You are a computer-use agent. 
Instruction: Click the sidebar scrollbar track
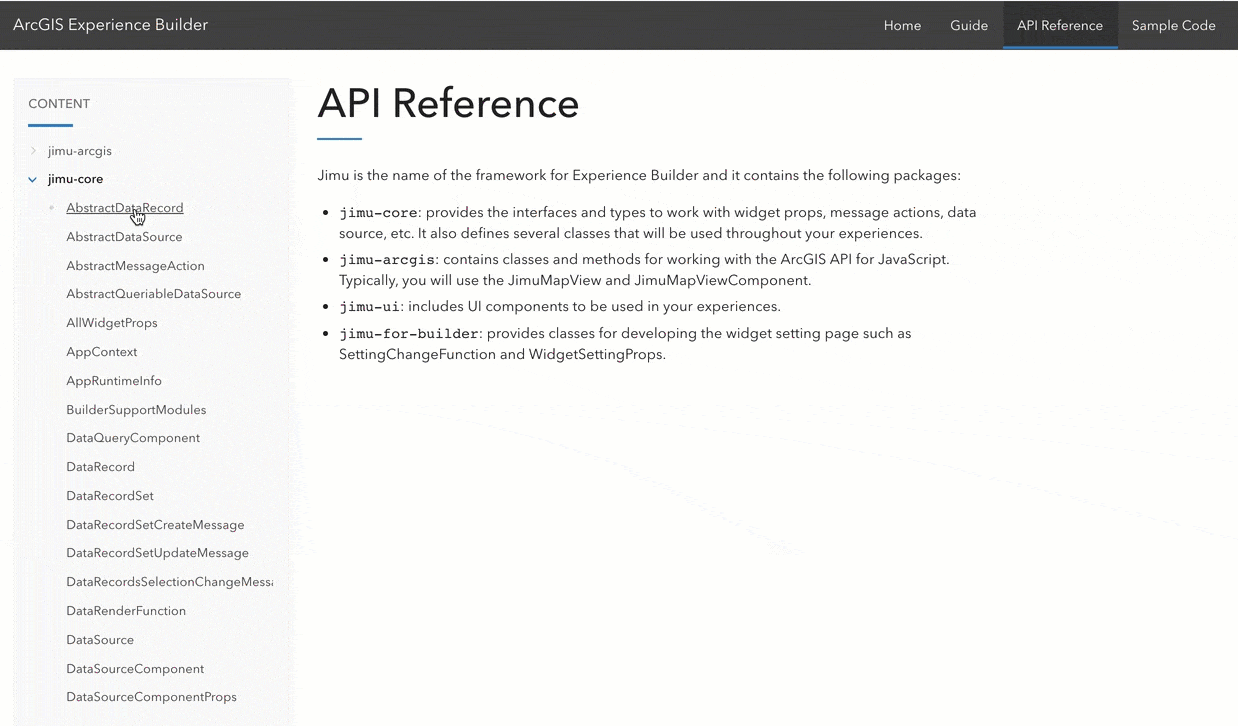pos(289,400)
